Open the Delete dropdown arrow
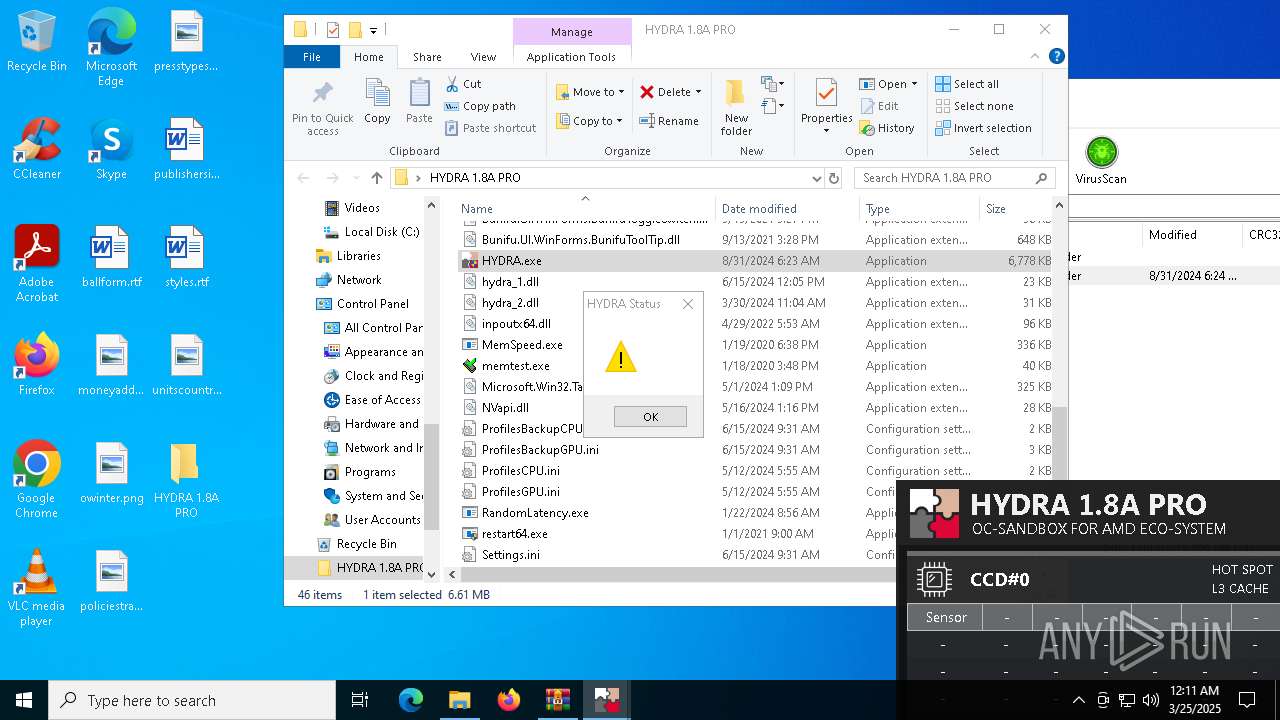The width and height of the screenshot is (1280, 720). click(x=698, y=92)
